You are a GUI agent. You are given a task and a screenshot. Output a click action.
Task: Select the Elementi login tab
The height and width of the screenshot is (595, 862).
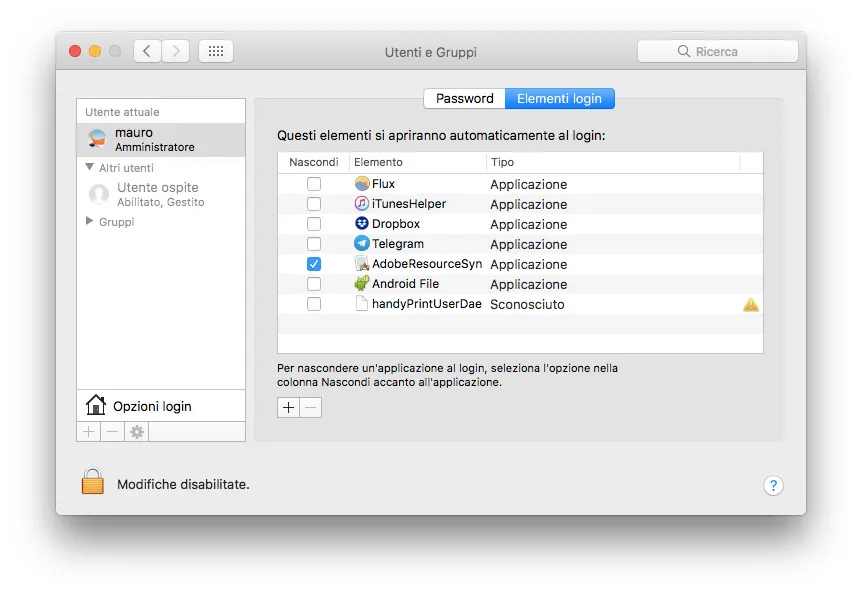560,98
